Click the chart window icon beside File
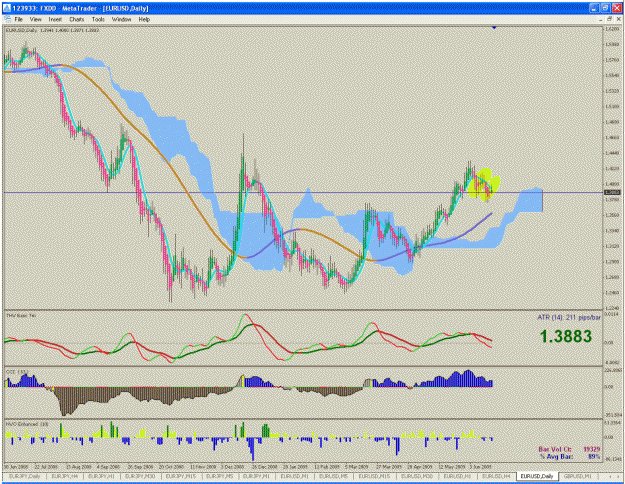625x484 pixels. tap(7, 19)
